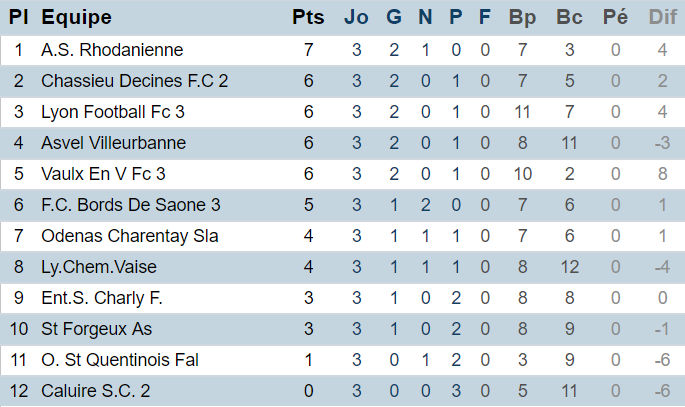
Task: Sort by the Pts column header
Action: (x=308, y=17)
